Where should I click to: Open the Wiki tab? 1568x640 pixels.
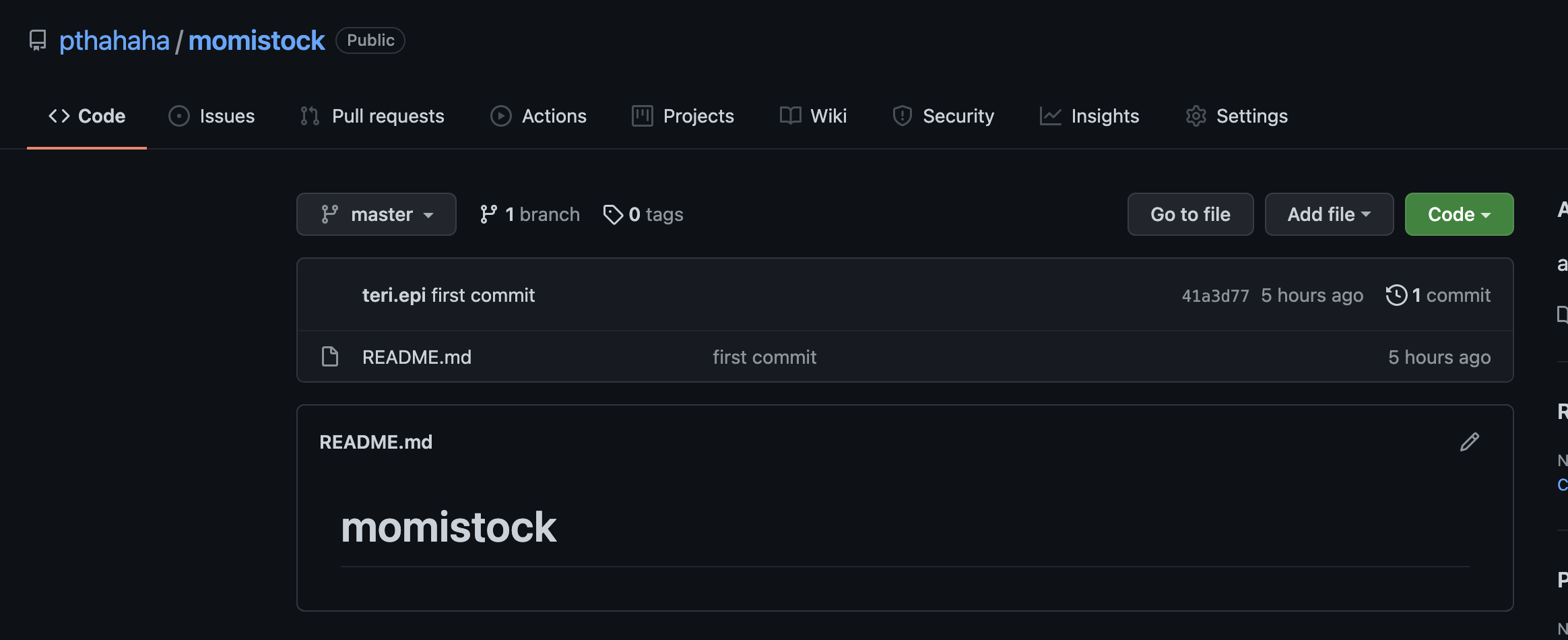point(813,116)
